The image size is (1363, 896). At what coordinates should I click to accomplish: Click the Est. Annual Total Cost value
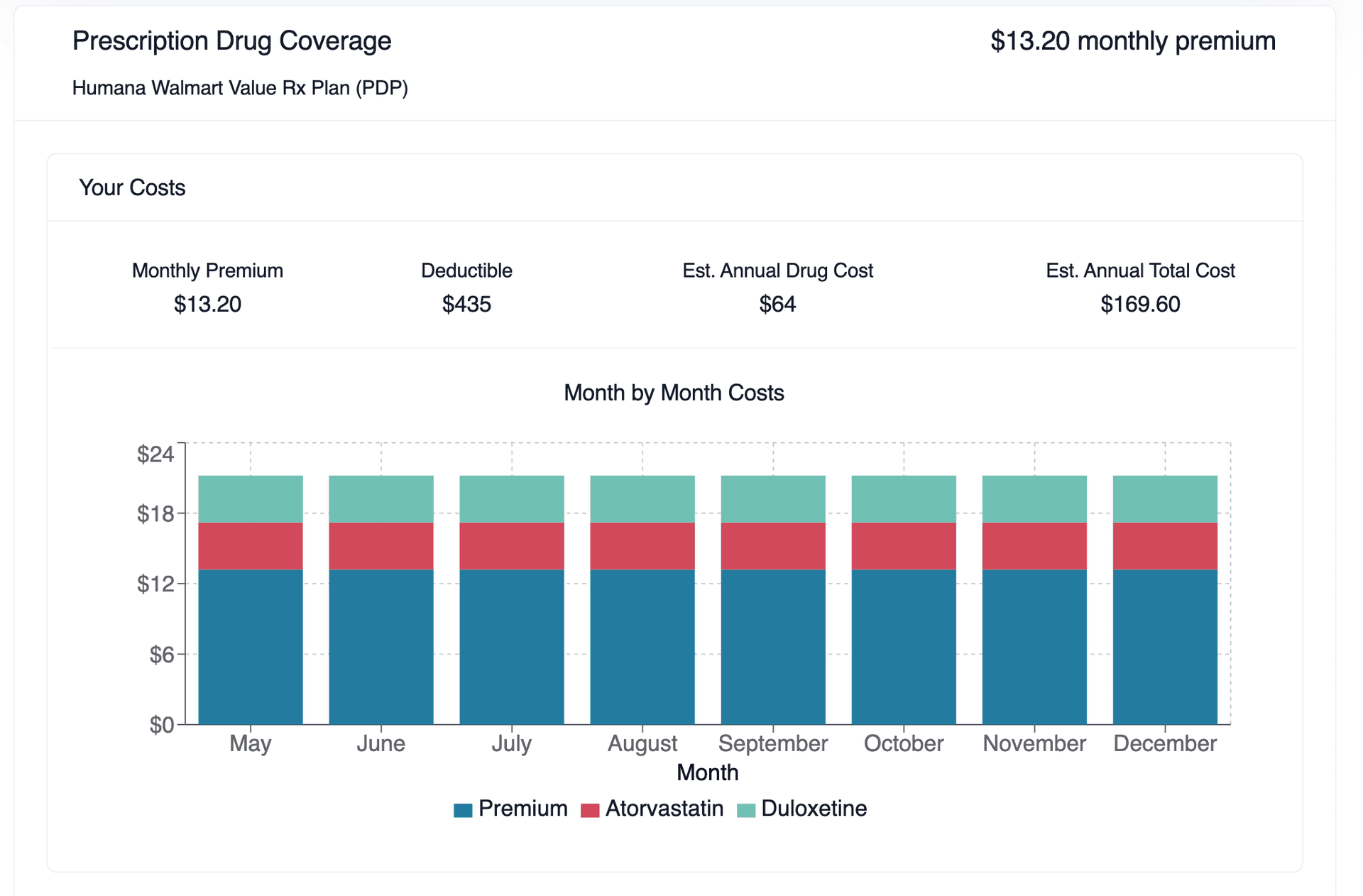pyautogui.click(x=1140, y=305)
